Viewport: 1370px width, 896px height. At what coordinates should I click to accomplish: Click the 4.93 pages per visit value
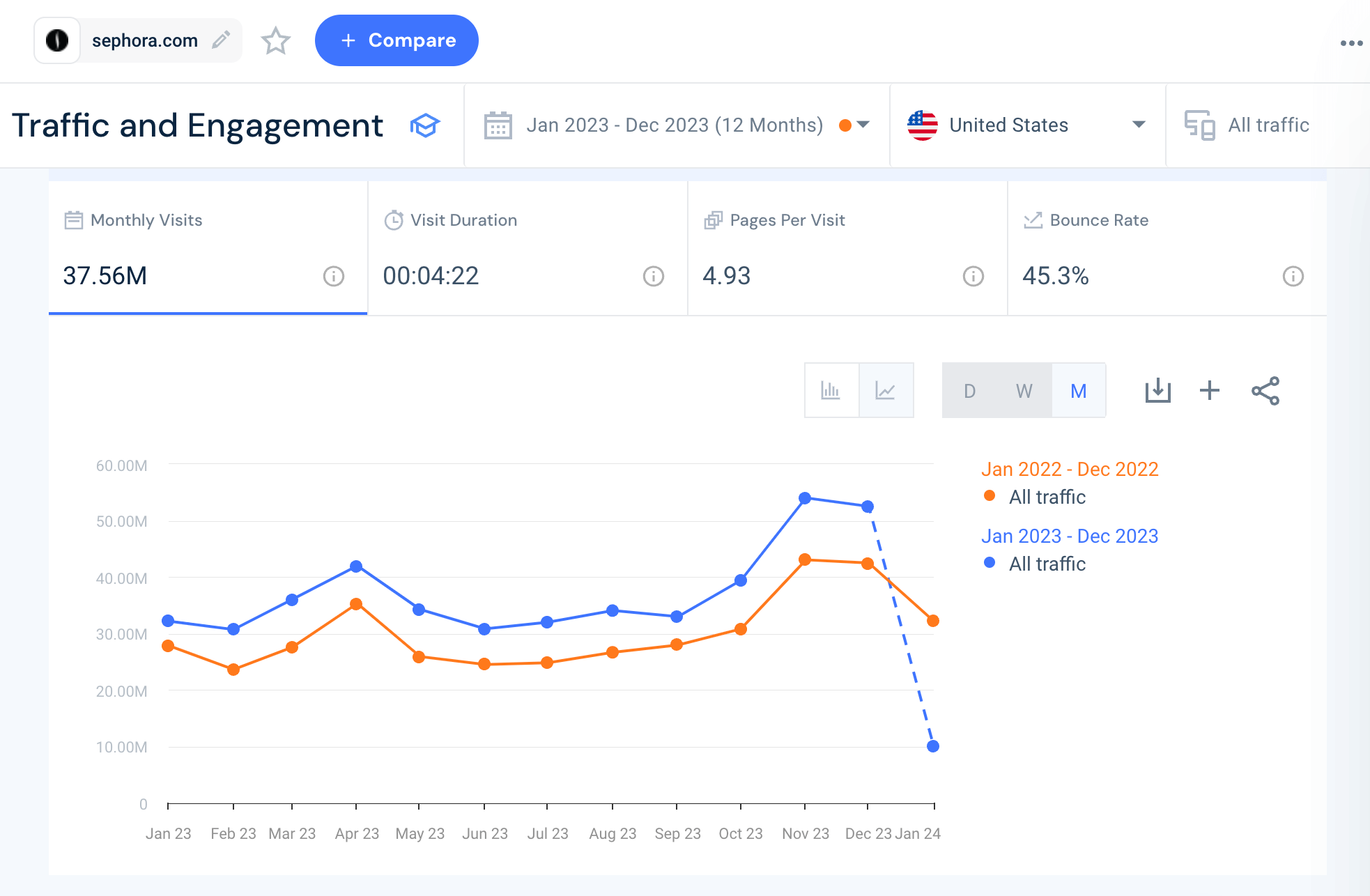726,276
